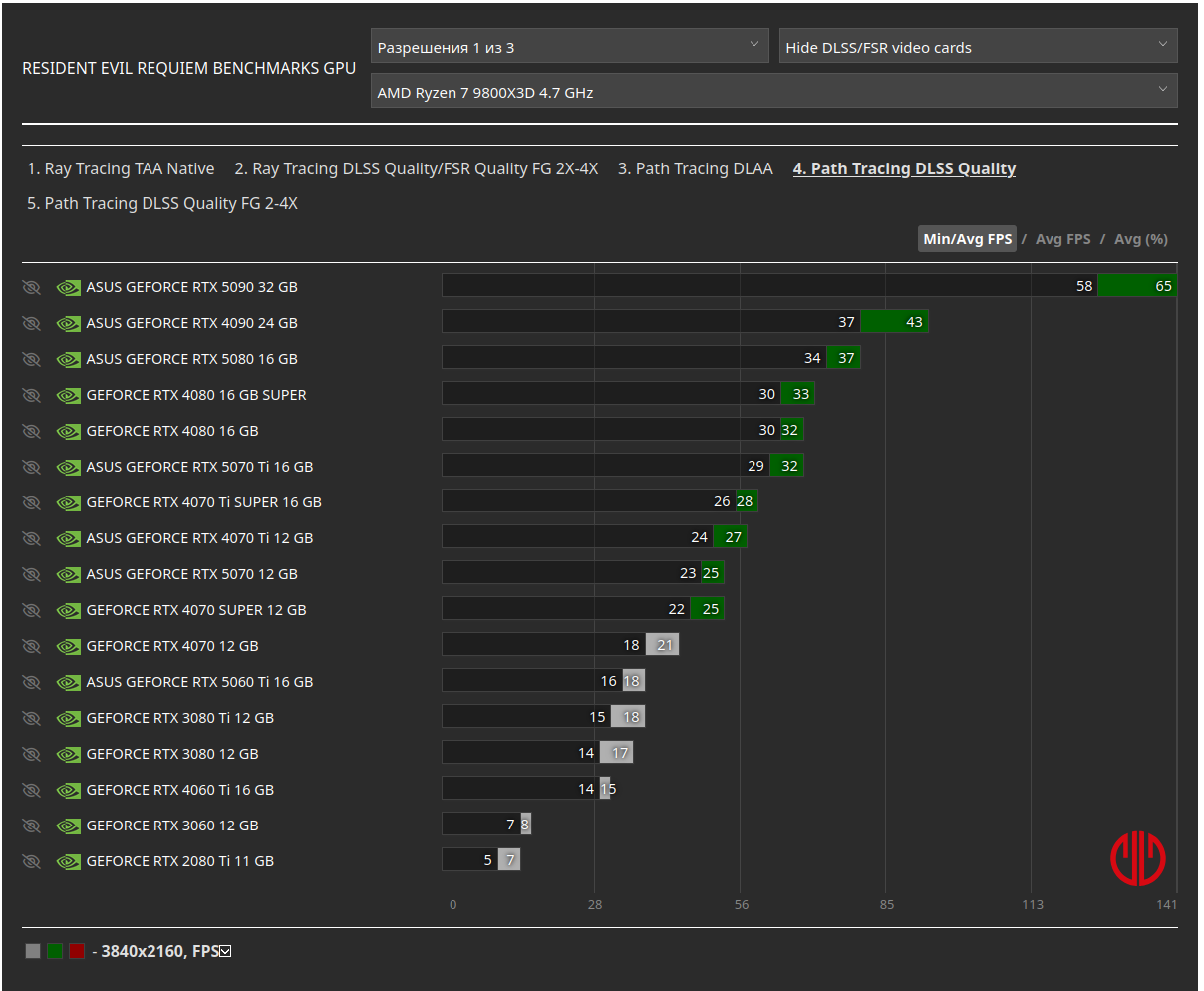Hide ASUS GeForce RTX 5070 12 GB

click(x=31, y=574)
